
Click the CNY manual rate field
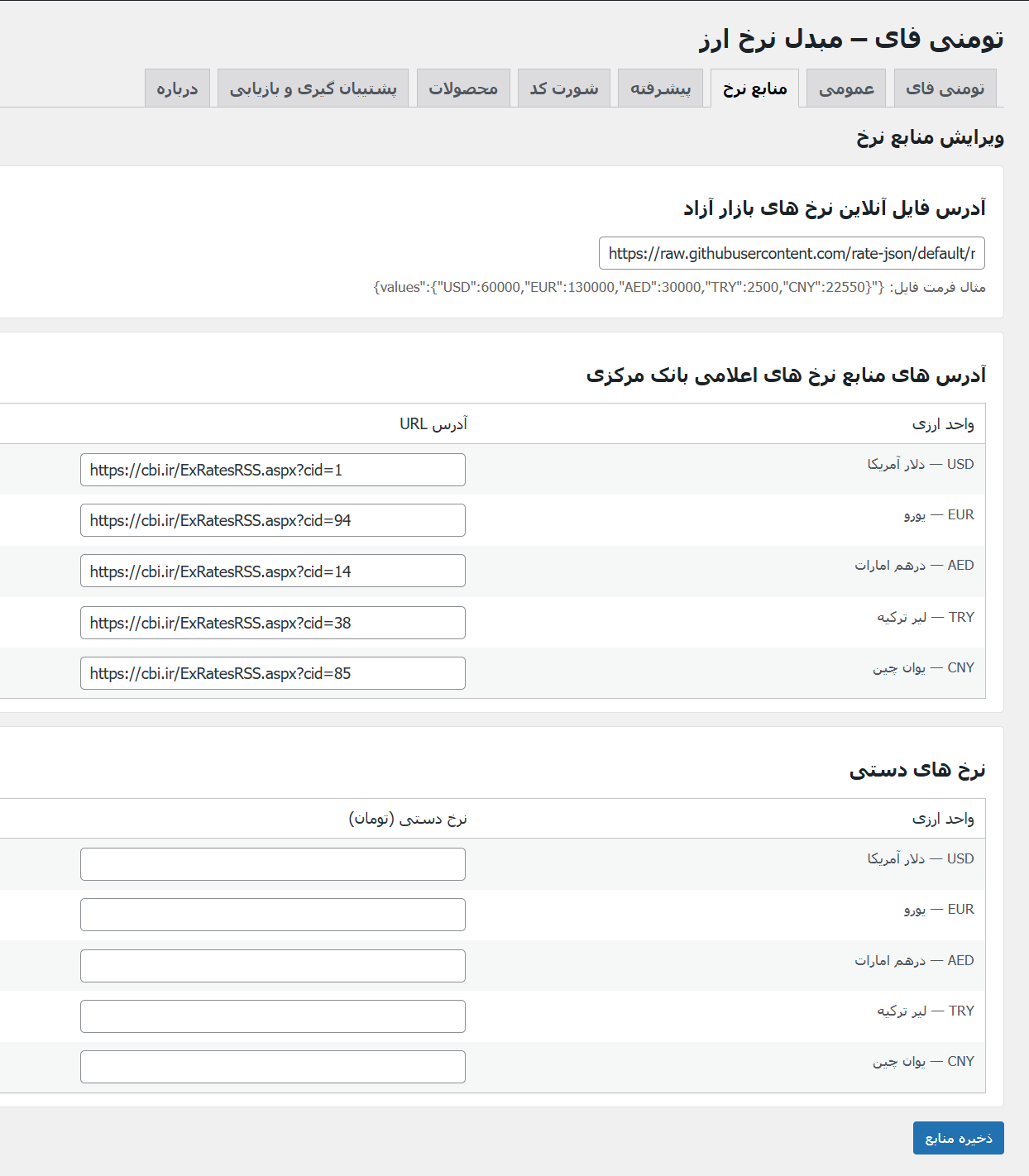(272, 1067)
